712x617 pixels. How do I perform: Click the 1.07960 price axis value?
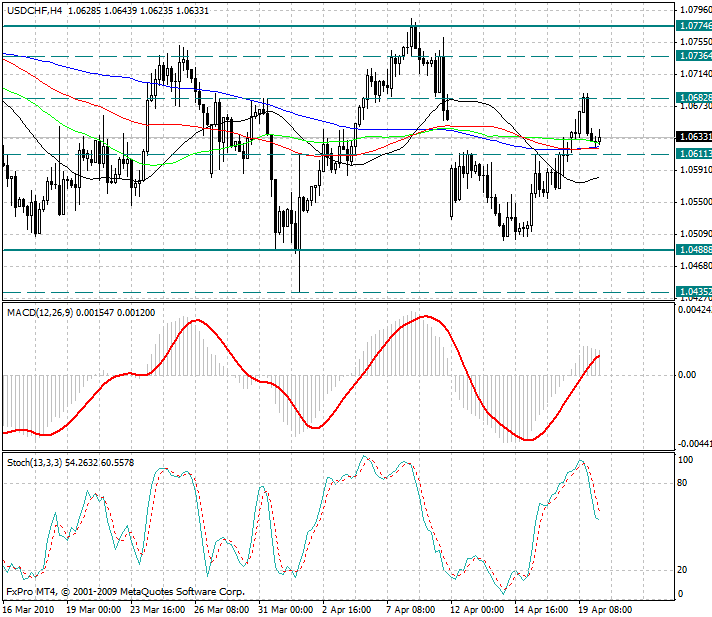(694, 10)
